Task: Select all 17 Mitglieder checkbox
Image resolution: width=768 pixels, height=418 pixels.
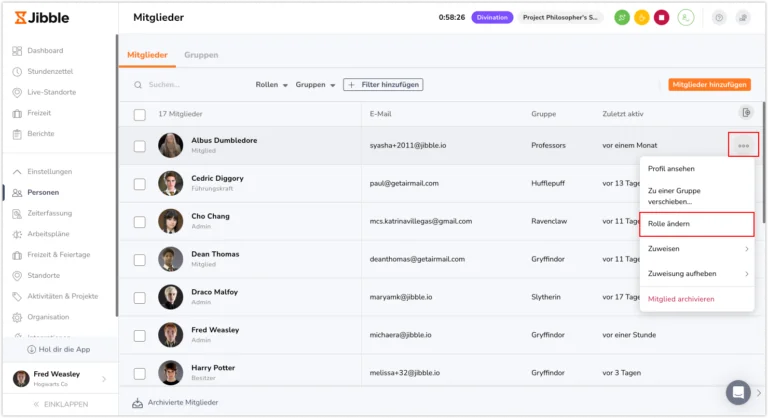Action: point(140,115)
